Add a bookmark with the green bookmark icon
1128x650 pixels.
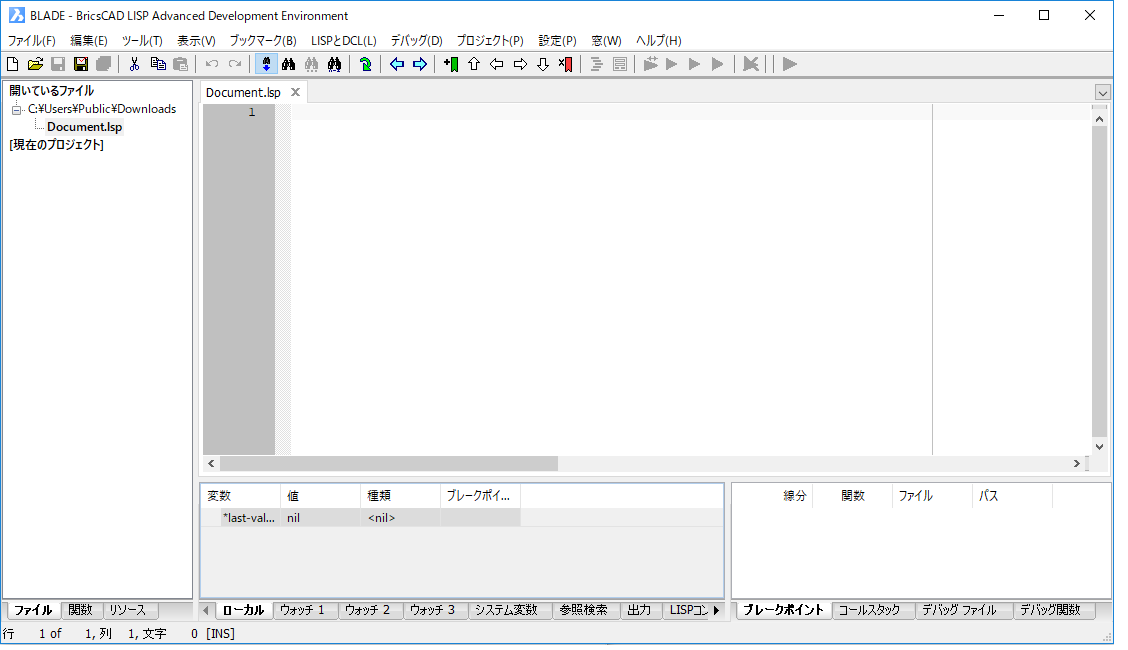(x=451, y=64)
